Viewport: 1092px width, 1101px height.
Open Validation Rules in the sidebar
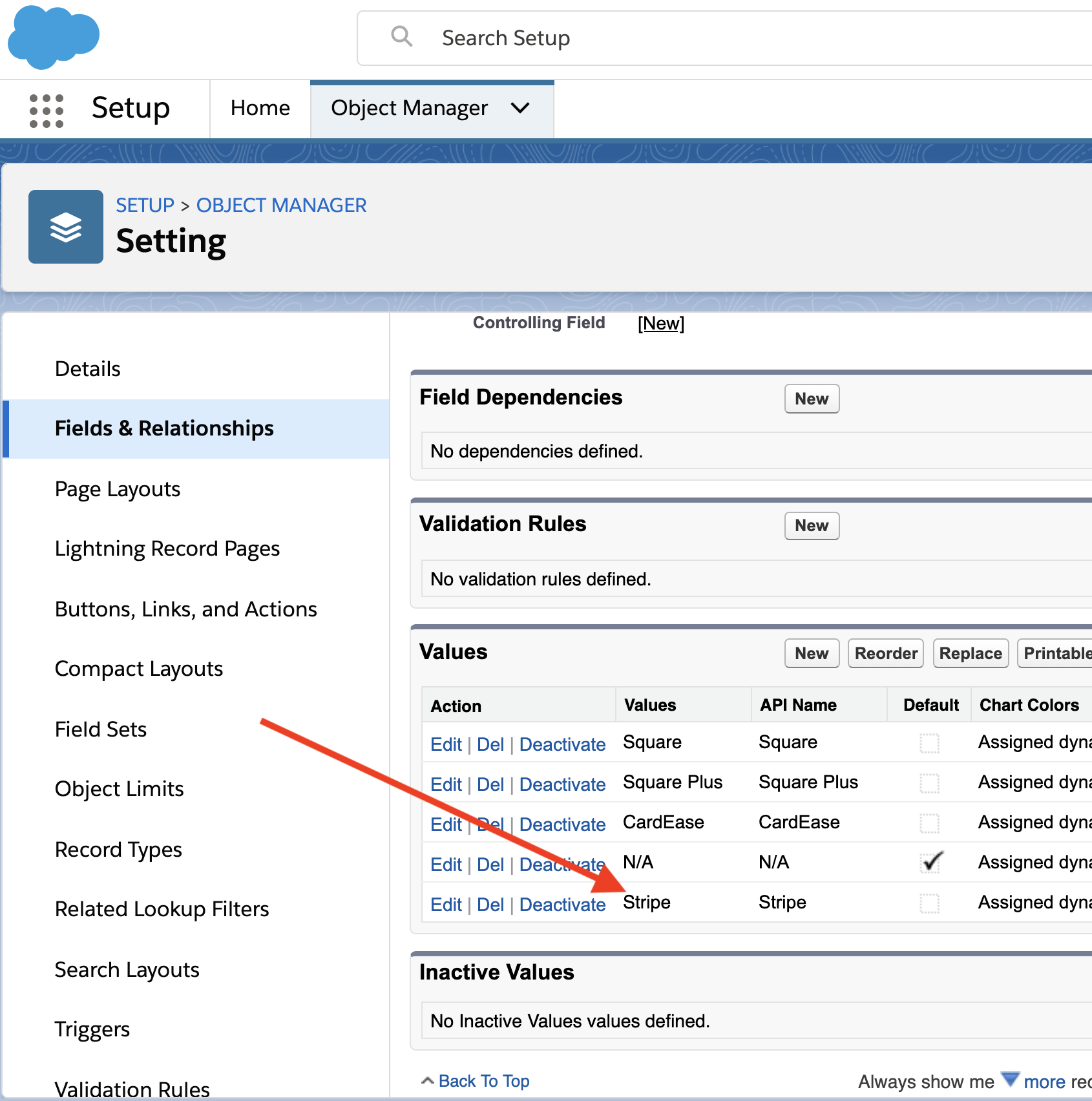[132, 1089]
